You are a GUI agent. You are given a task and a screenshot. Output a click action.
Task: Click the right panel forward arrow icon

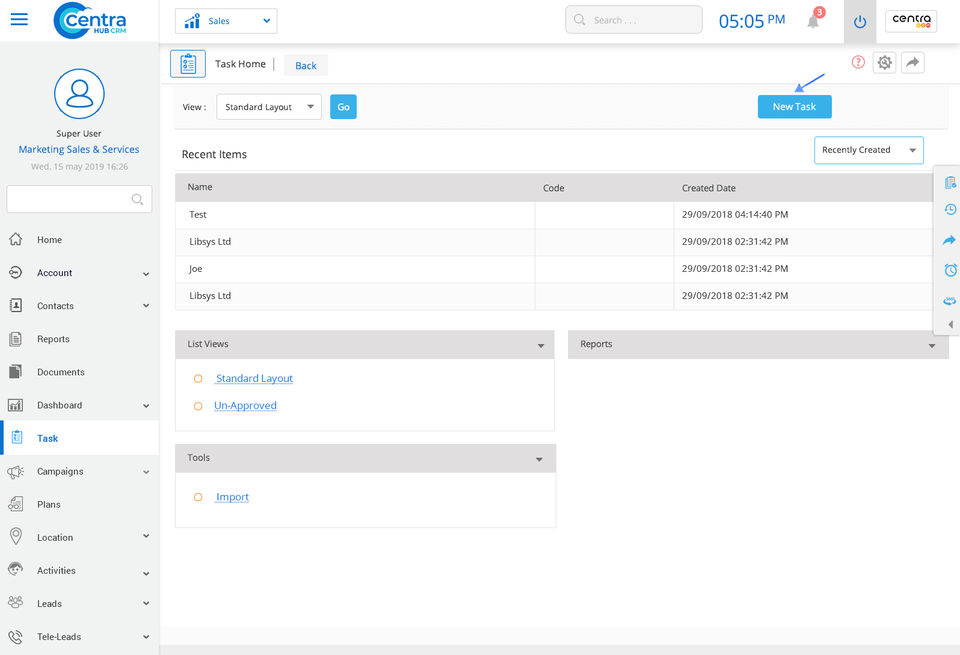[x=949, y=240]
